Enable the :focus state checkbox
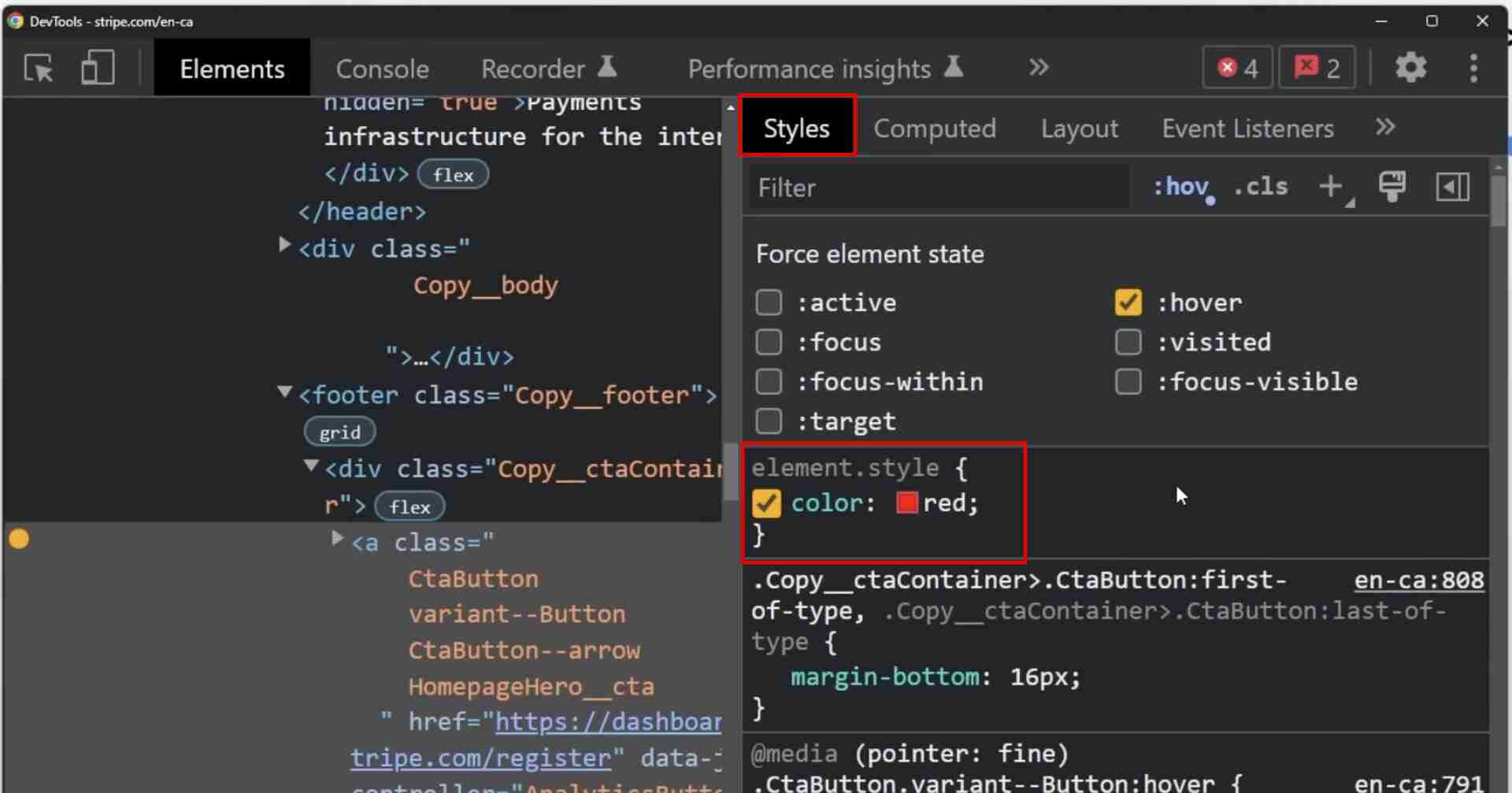The height and width of the screenshot is (793, 1512). (769, 342)
